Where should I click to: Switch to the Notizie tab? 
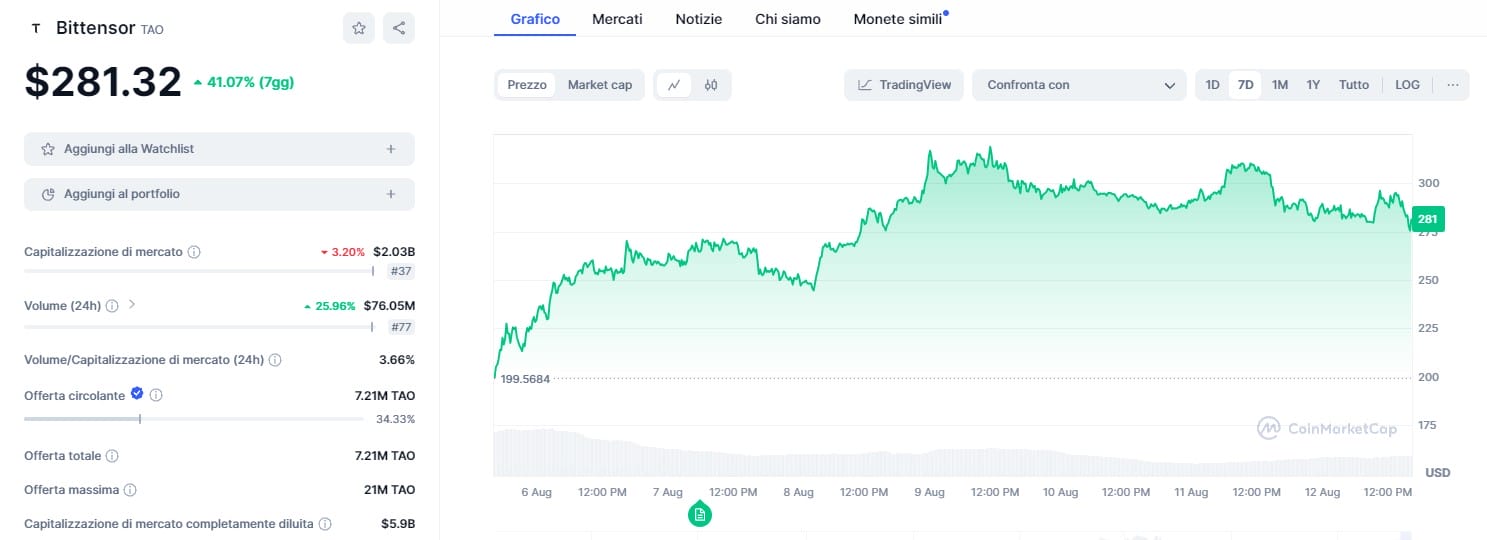click(698, 19)
